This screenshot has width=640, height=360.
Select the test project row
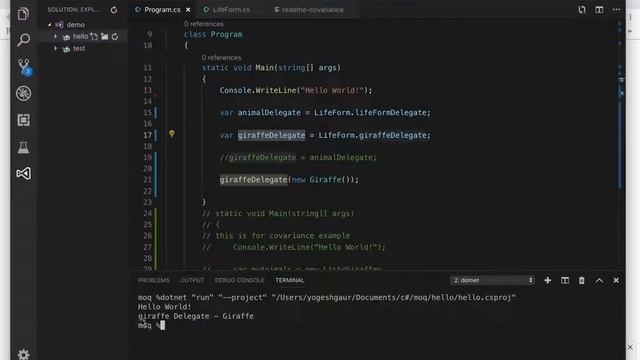[83, 49]
